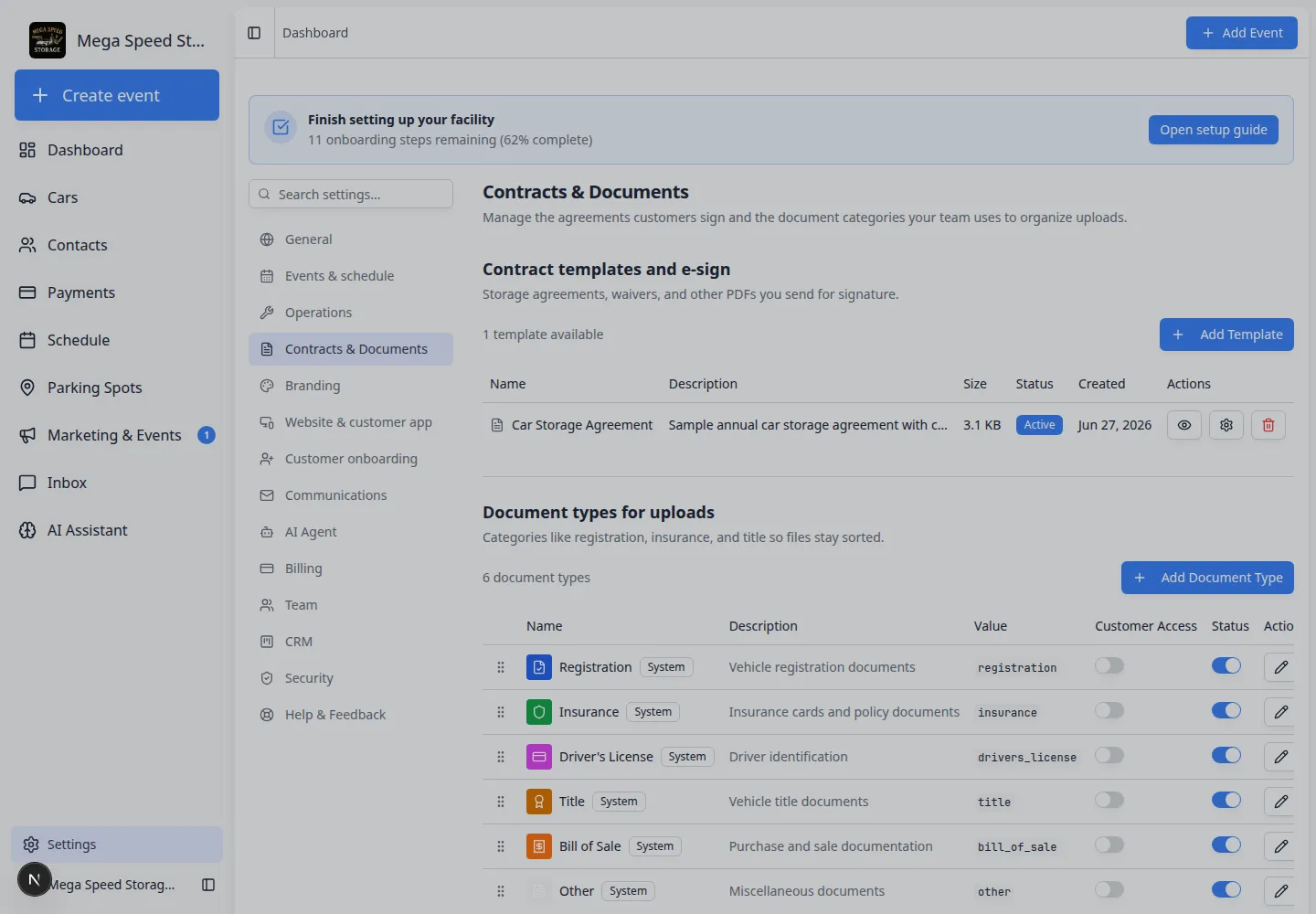The image size is (1316, 914).
Task: Click the Create event button
Action: click(117, 95)
